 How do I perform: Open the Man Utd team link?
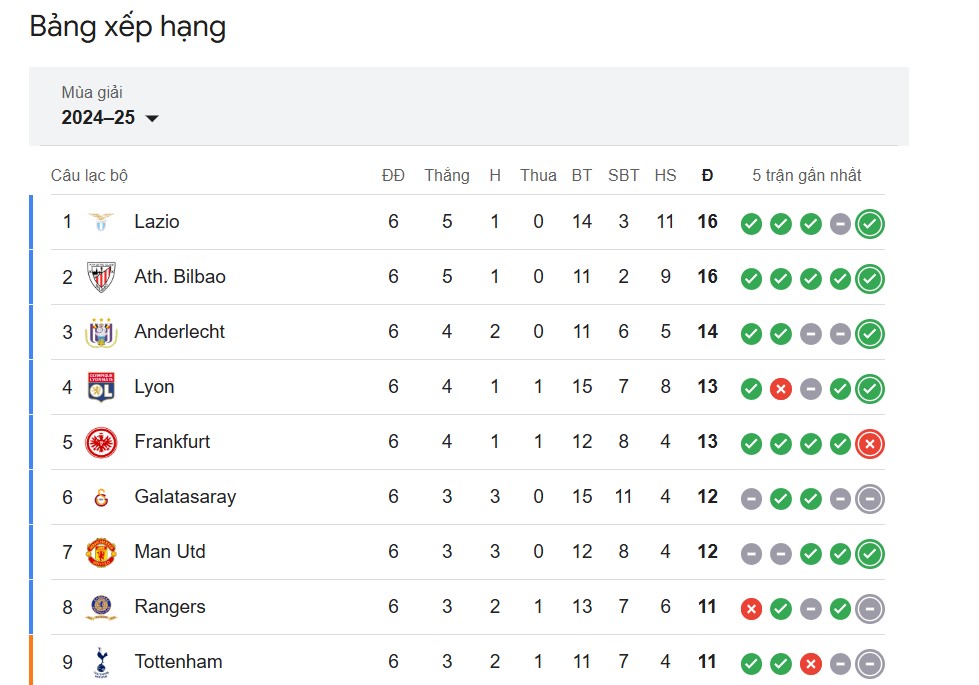(170, 552)
